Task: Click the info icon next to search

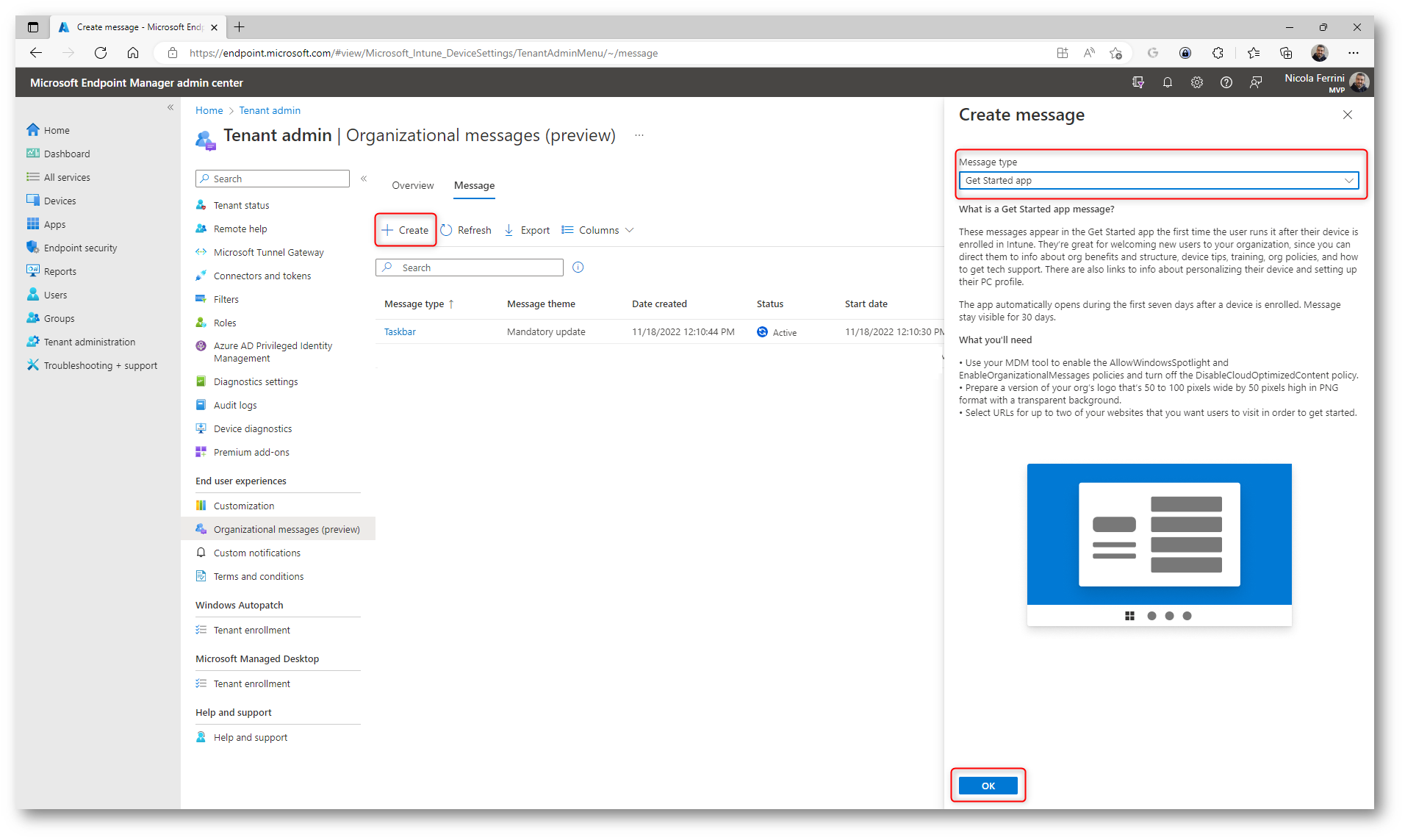Action: 578,268
